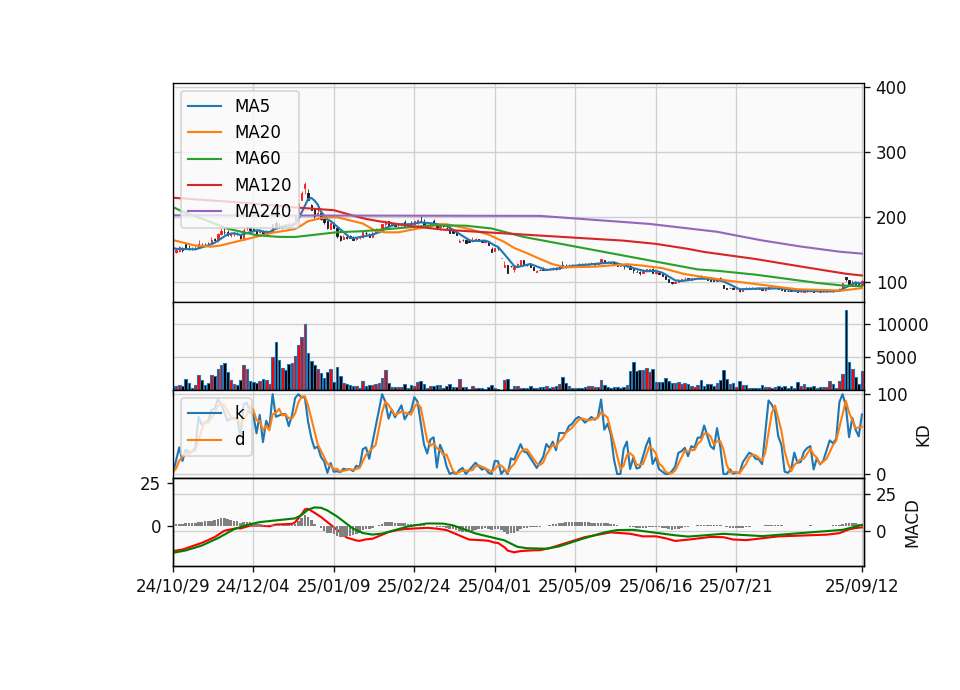Click the MA60 legend label
Image resolution: width=960 pixels, height=690 pixels.
tap(257, 159)
